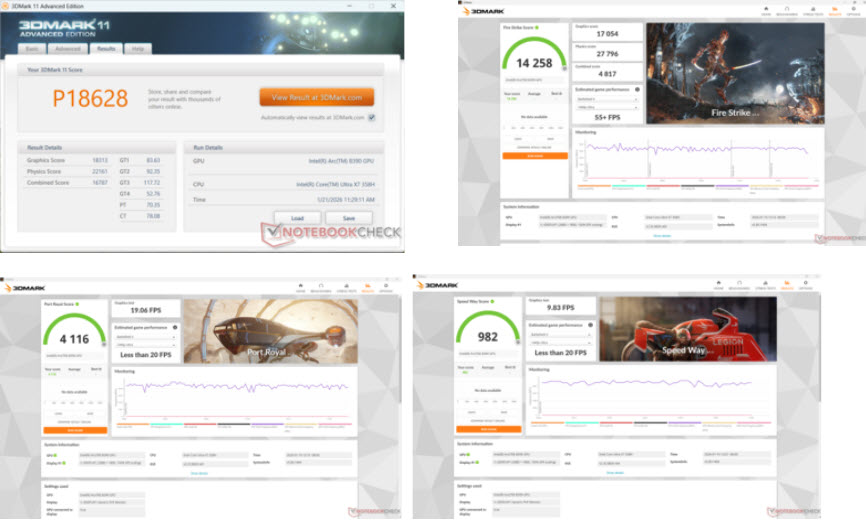The height and width of the screenshot is (521, 866).
Task: Click the Port Royal benchmark thumbnail image
Action: pyautogui.click(x=271, y=331)
